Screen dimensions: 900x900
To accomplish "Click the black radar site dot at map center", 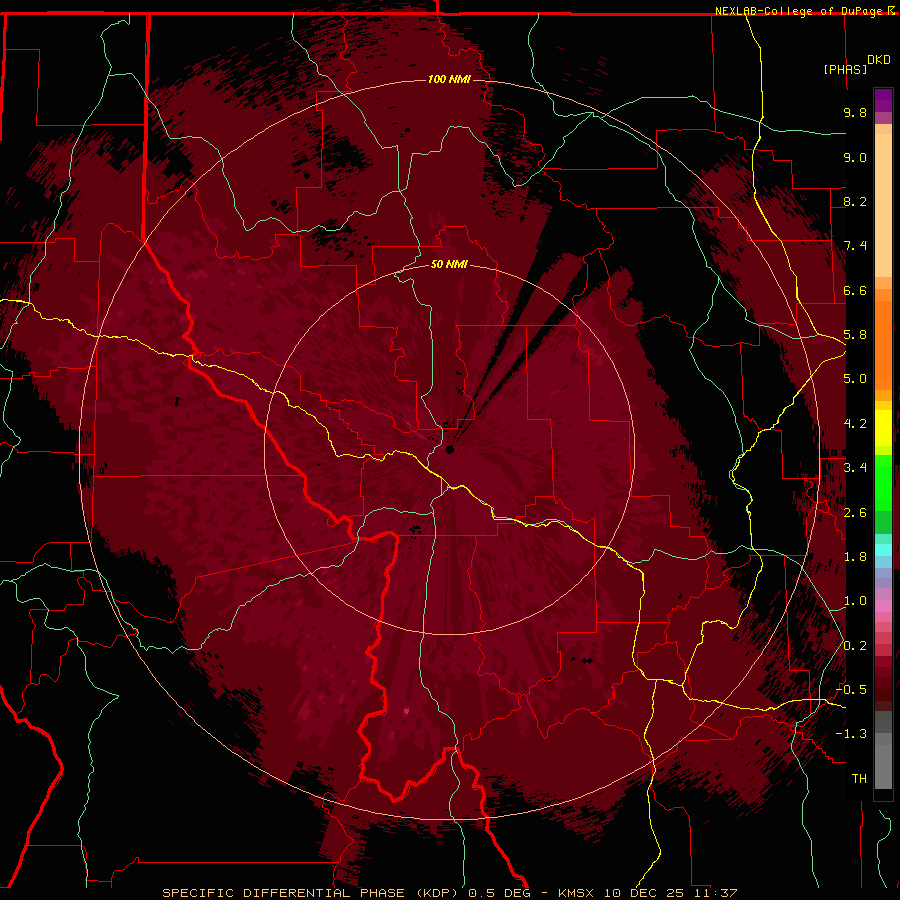I will pos(450,450).
